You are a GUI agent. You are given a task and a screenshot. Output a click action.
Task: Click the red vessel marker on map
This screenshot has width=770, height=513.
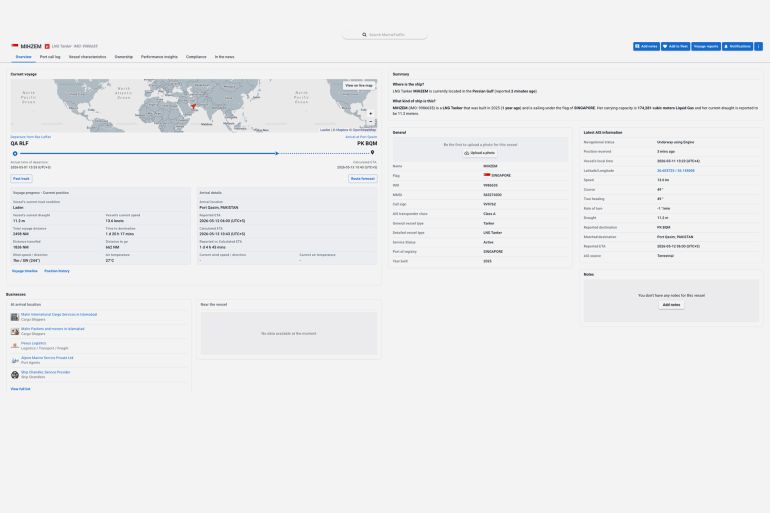click(193, 106)
